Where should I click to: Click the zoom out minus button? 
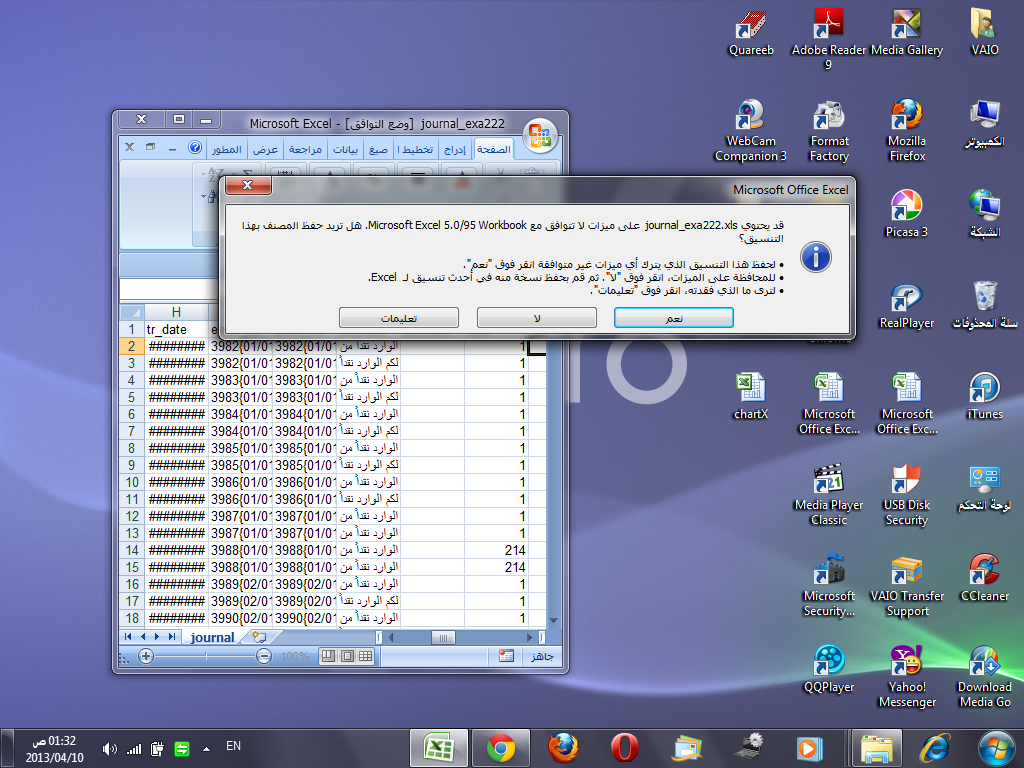click(264, 656)
